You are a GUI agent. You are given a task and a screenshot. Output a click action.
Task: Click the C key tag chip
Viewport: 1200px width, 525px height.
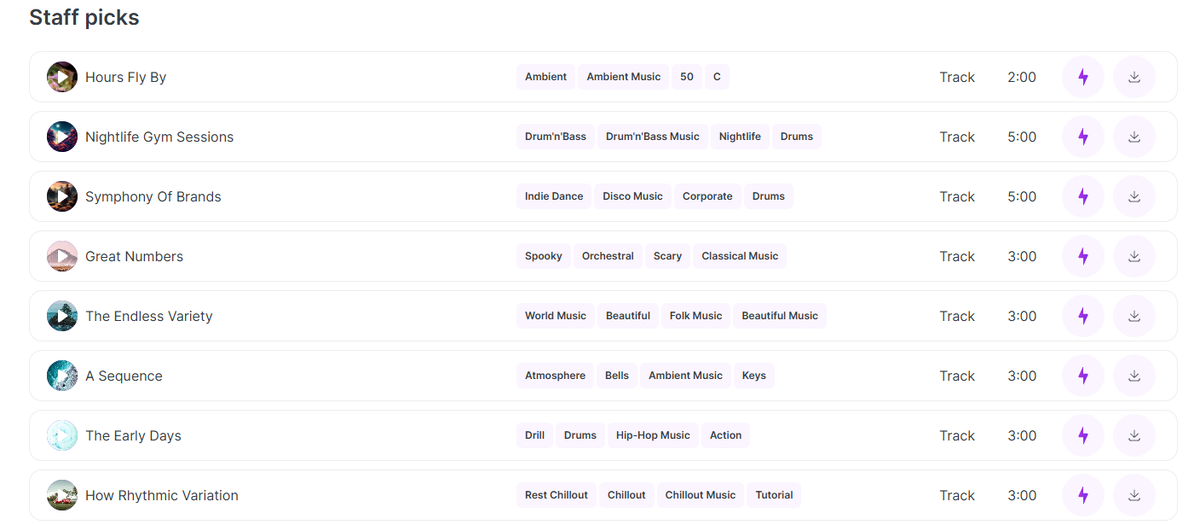click(x=717, y=77)
